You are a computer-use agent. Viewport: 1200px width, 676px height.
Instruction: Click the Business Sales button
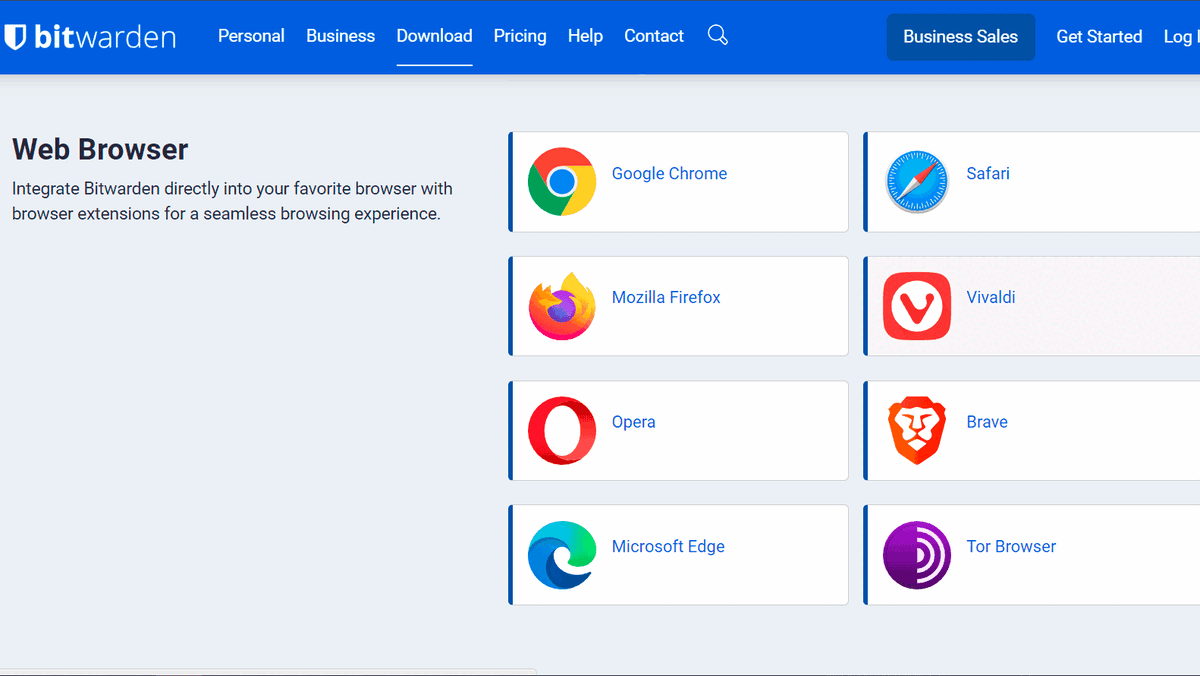(960, 37)
